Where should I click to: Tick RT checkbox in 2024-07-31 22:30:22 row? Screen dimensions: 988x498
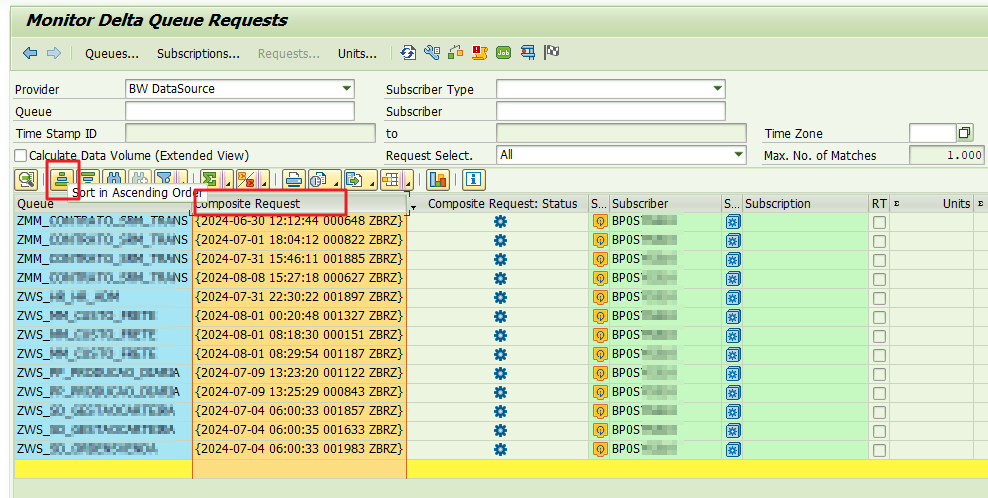point(879,298)
